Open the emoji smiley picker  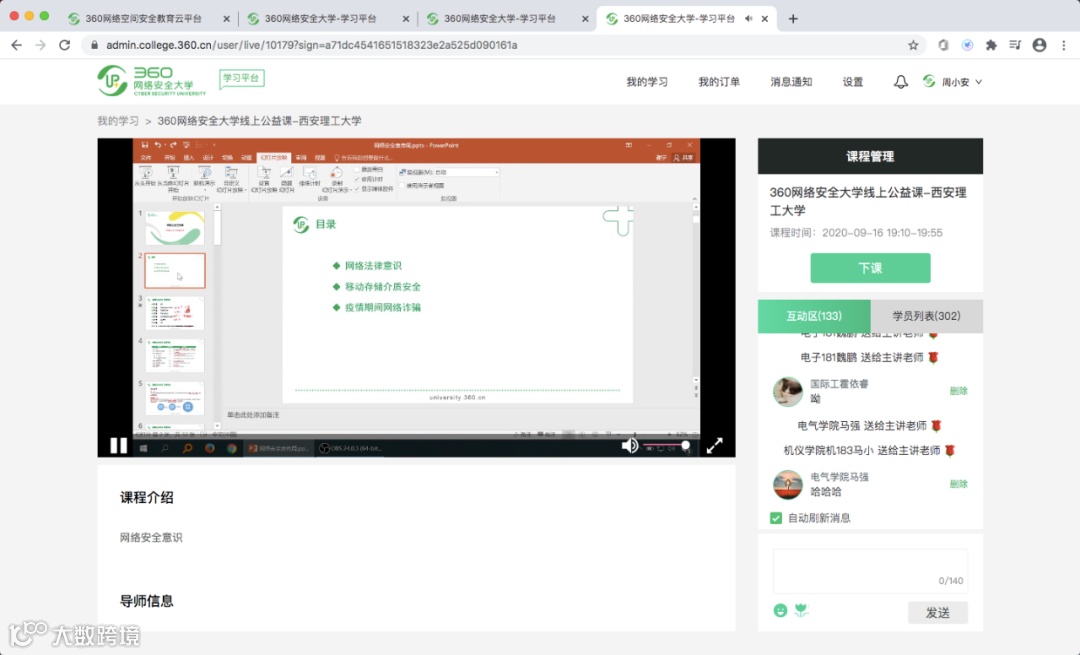click(780, 610)
